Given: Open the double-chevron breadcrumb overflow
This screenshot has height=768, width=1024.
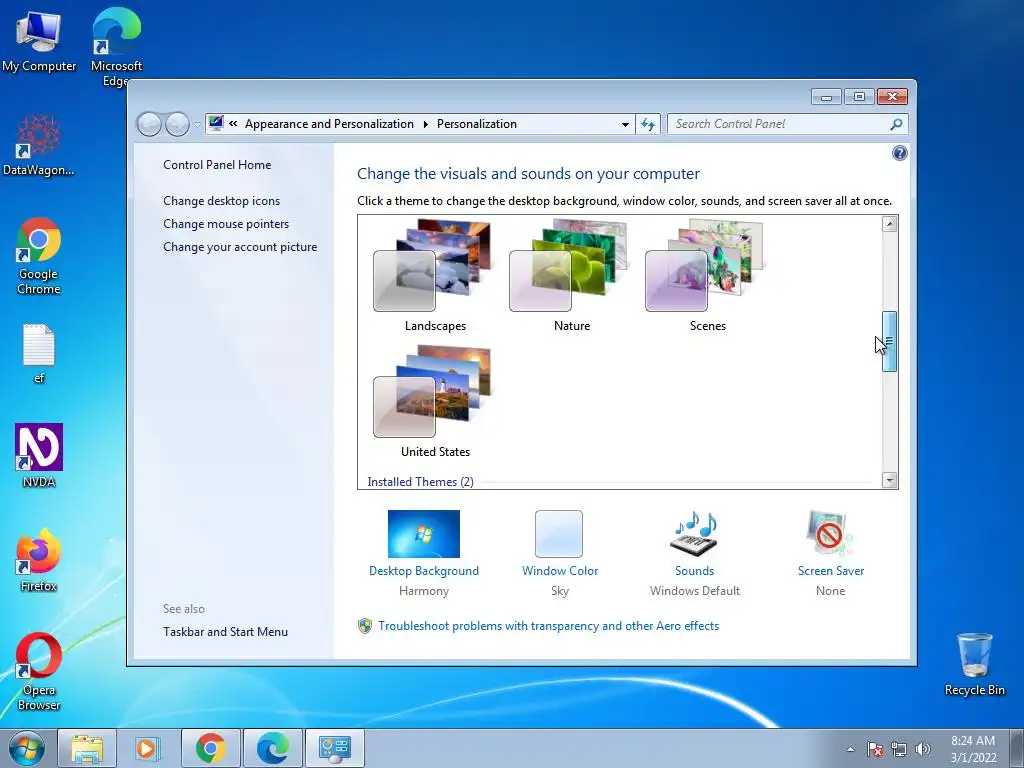Looking at the screenshot, I should [232, 123].
